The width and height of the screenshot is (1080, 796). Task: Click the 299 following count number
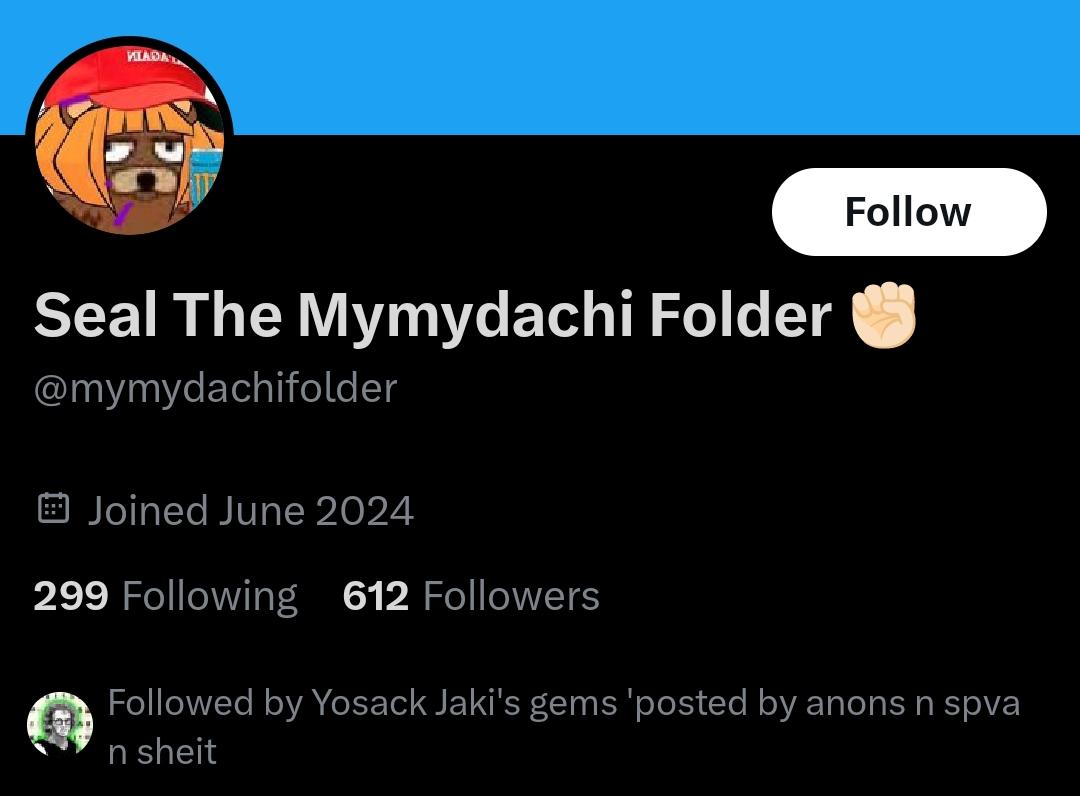coord(70,596)
